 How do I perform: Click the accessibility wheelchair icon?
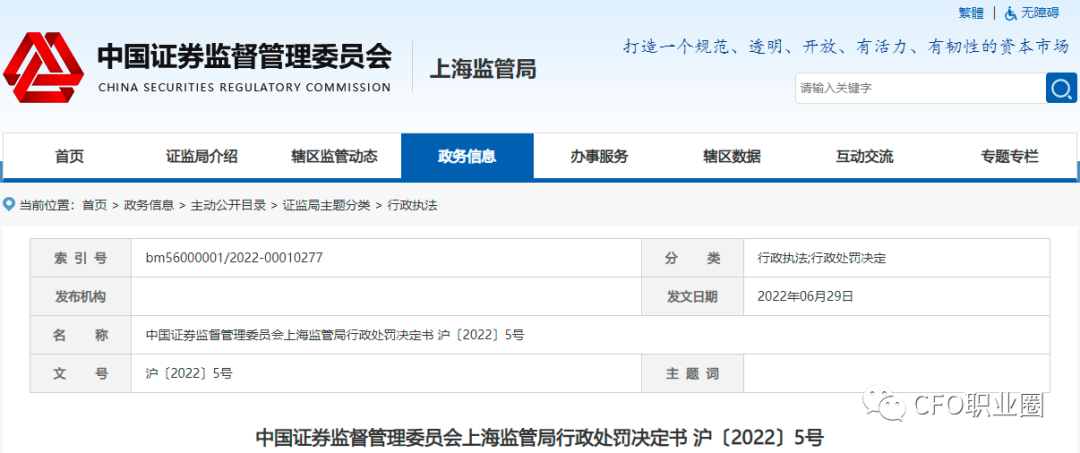click(1010, 13)
